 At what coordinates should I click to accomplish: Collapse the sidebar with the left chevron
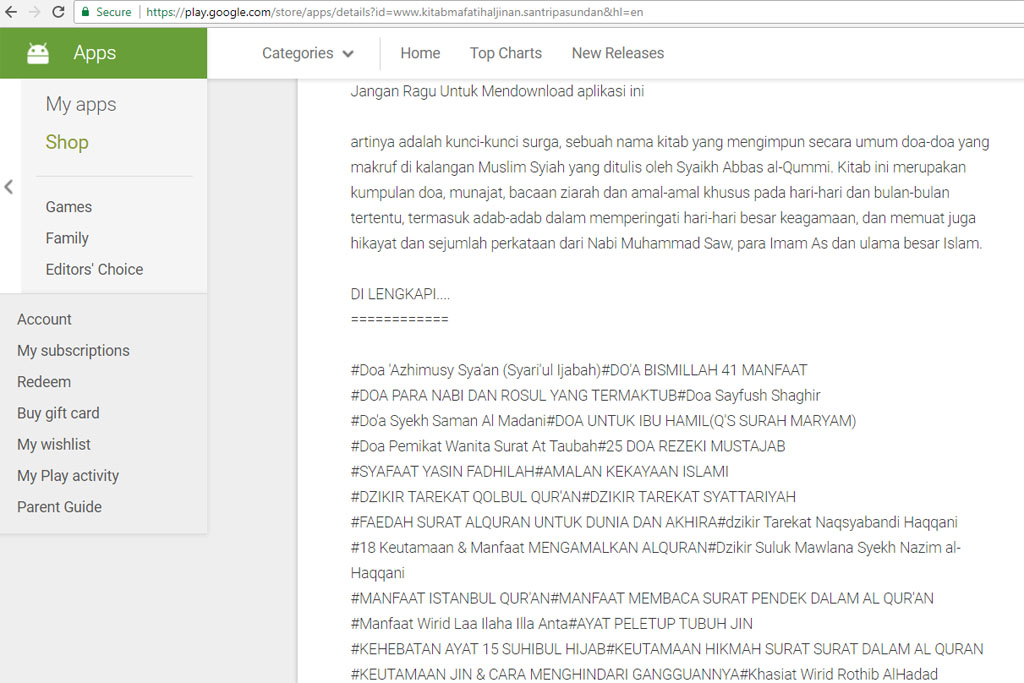pos(9,187)
